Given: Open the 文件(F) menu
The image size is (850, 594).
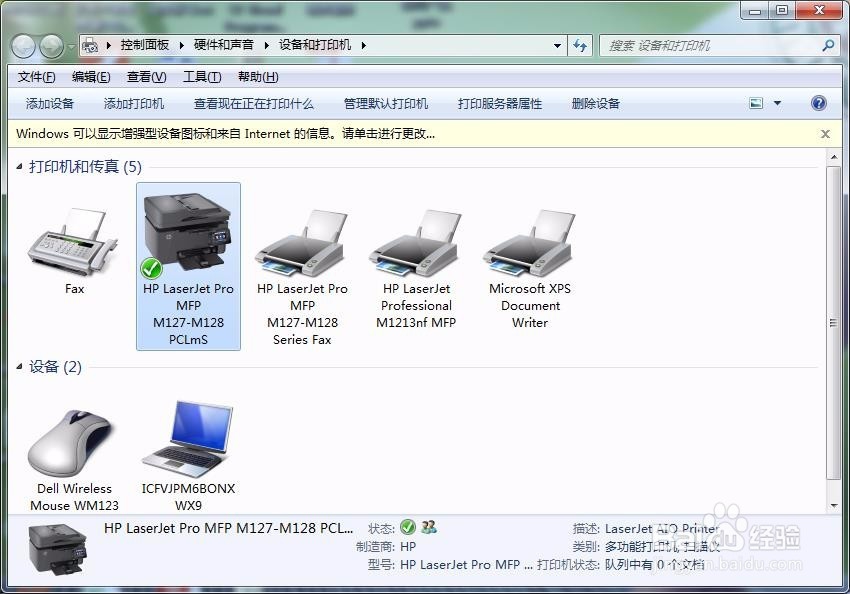Looking at the screenshot, I should (x=36, y=77).
